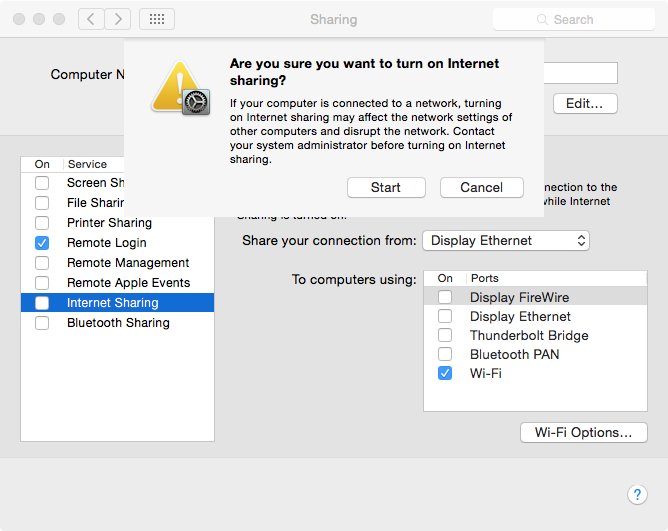Enable the Bluetooth PAN port checkbox
The image size is (668, 531).
[445, 354]
